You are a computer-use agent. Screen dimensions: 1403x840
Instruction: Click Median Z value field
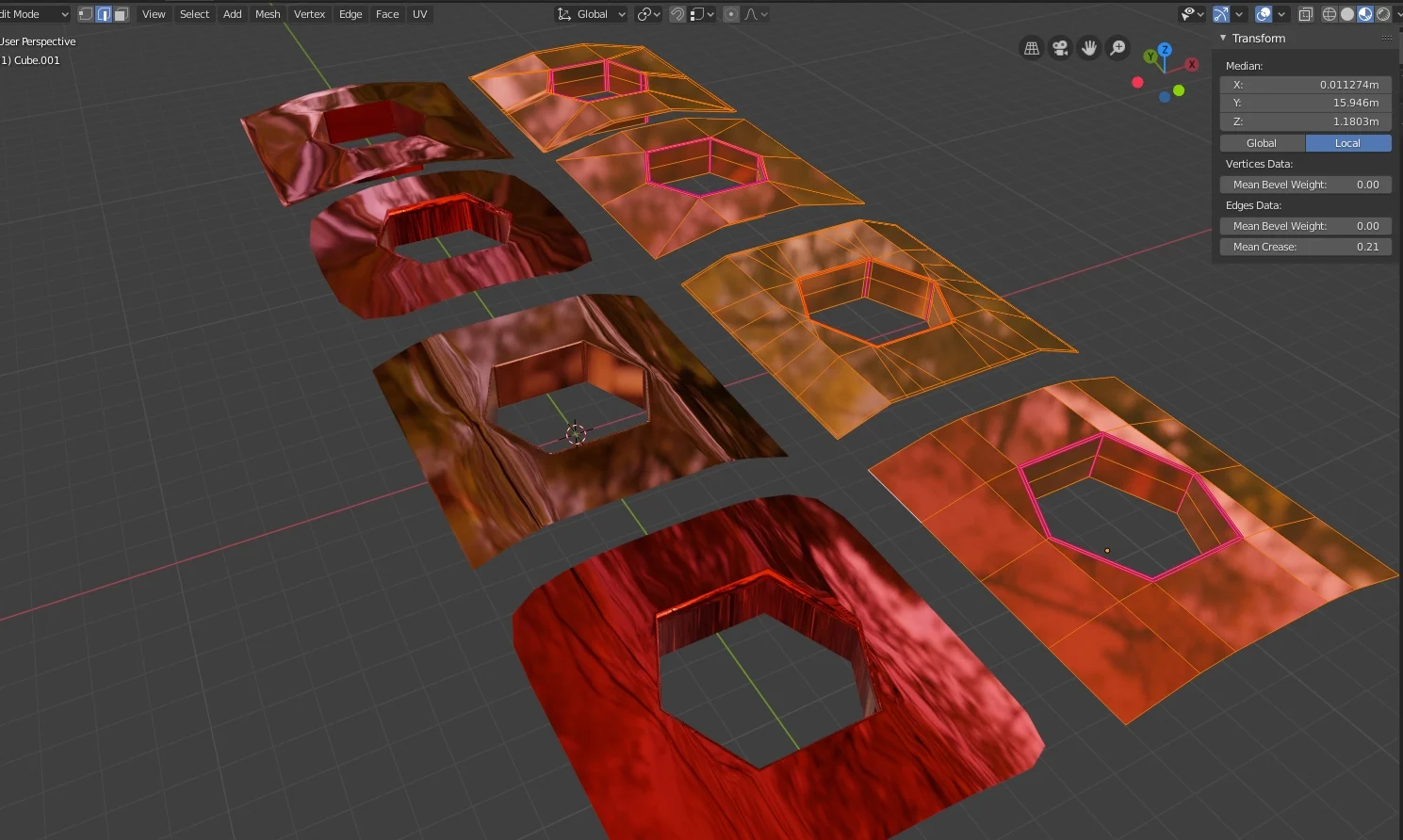click(x=1306, y=121)
